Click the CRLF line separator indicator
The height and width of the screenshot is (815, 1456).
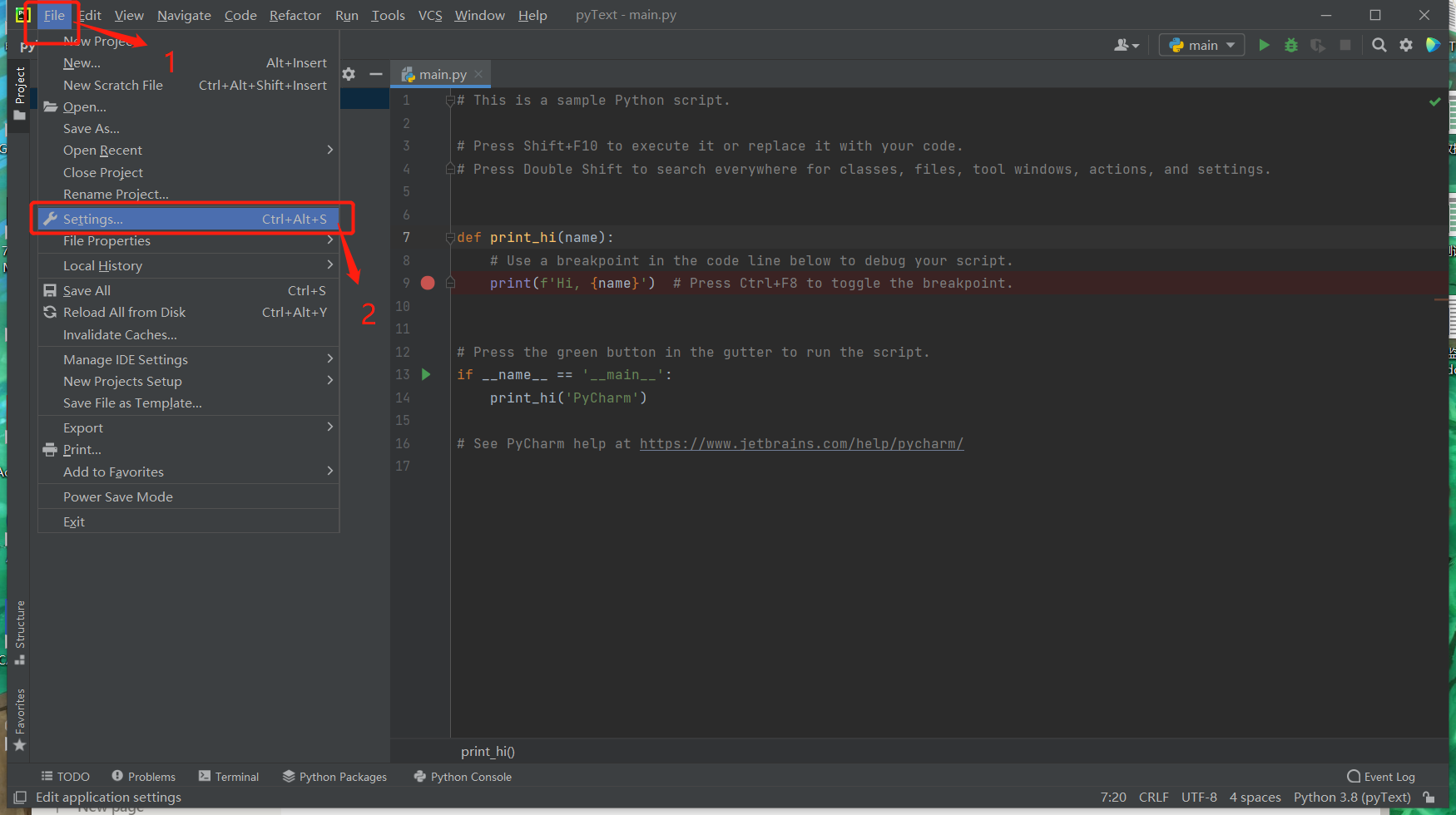pos(1154,797)
